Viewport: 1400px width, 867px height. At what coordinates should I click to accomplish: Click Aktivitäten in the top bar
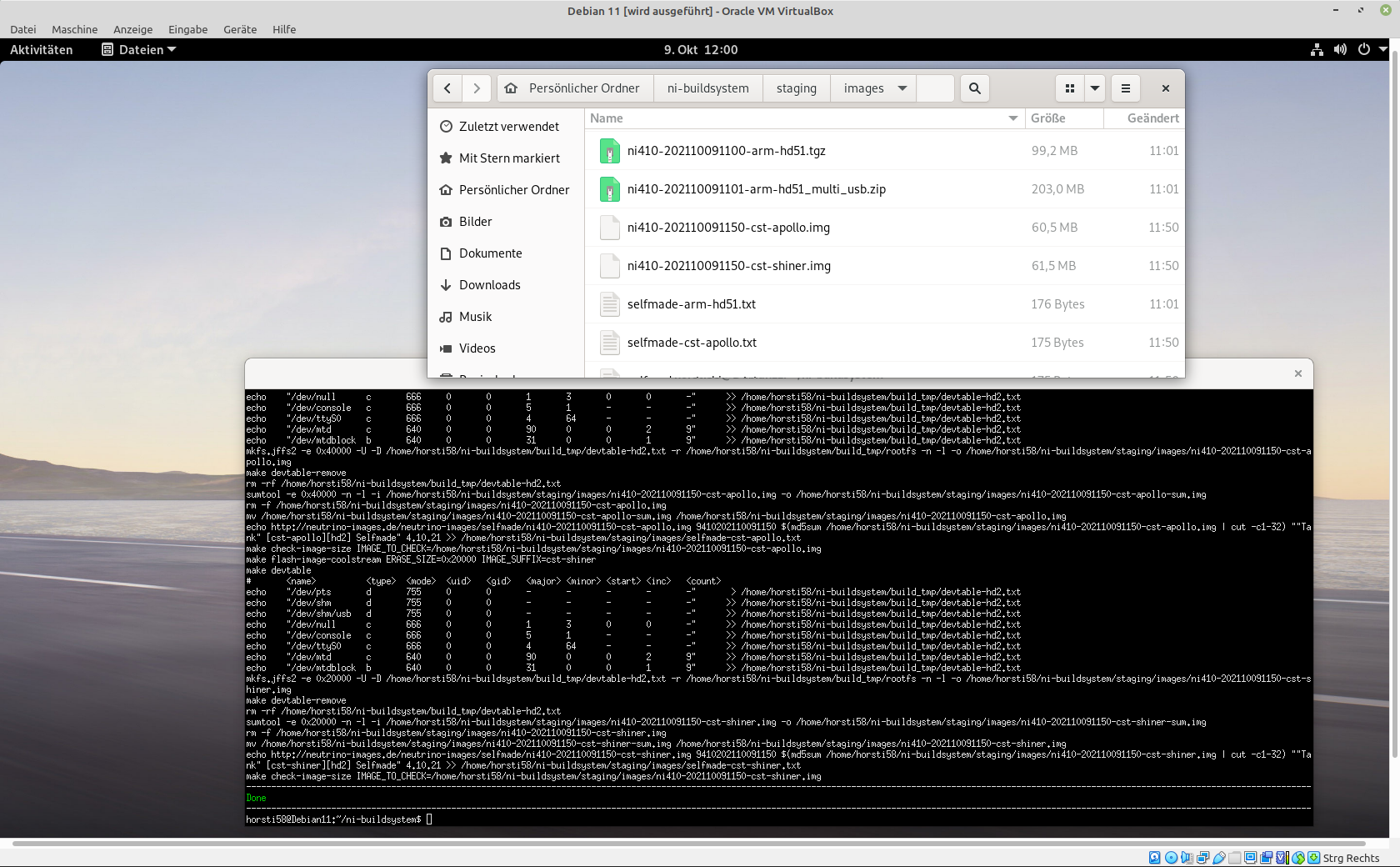coord(42,50)
